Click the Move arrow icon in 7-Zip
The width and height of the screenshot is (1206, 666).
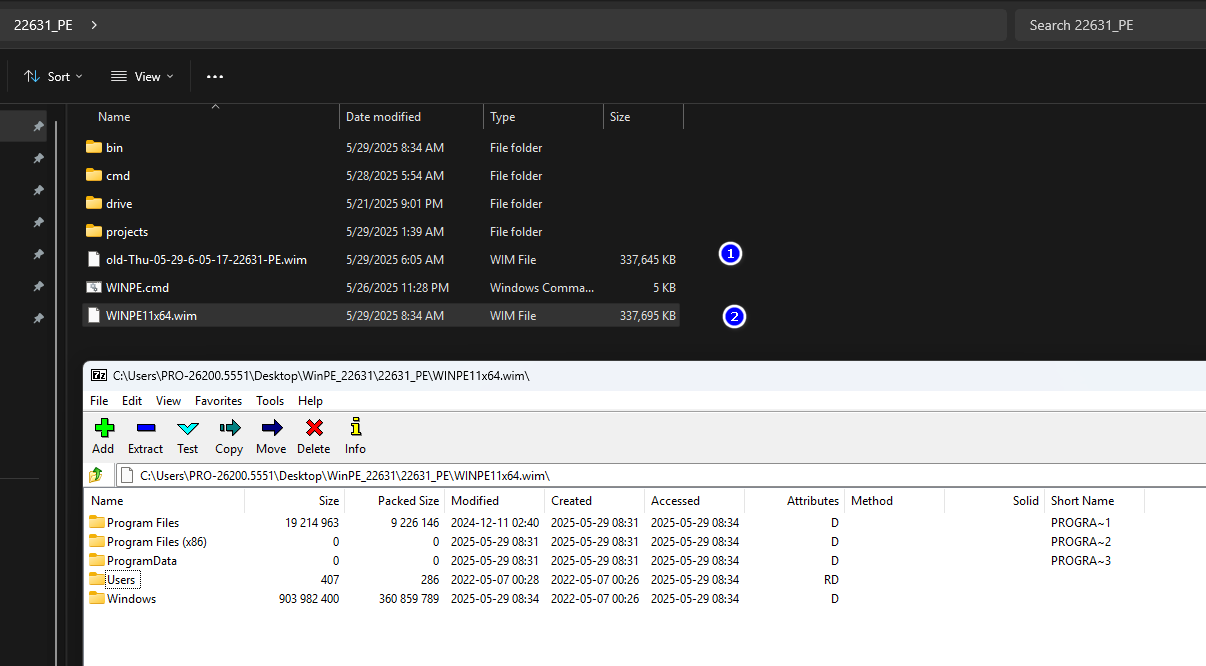[x=271, y=428]
